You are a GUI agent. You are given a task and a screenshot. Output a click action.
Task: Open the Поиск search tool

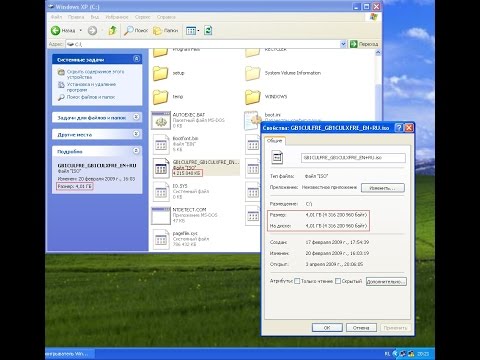pyautogui.click(x=136, y=31)
